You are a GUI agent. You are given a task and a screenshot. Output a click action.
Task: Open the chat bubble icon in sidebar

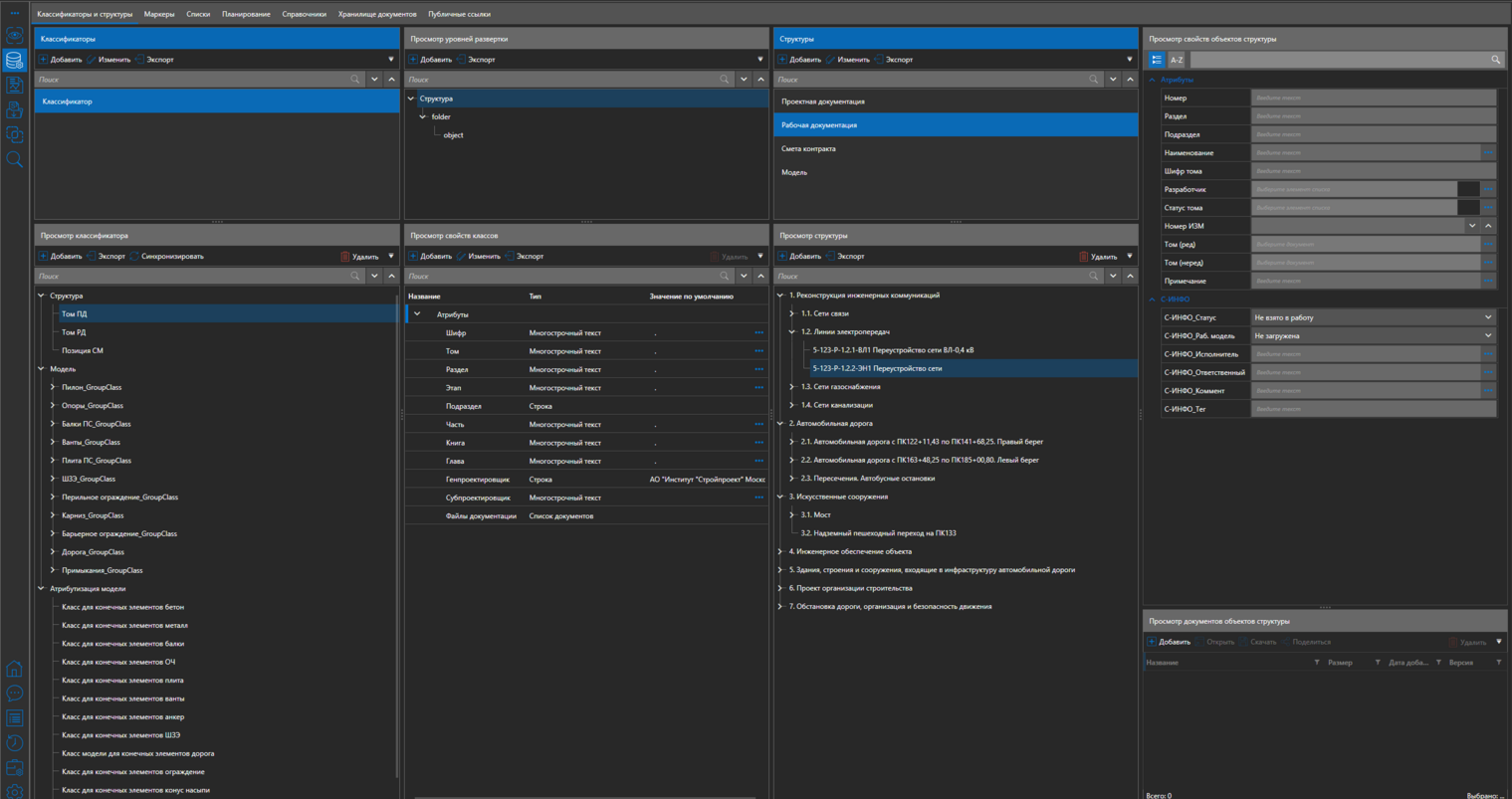coord(14,694)
